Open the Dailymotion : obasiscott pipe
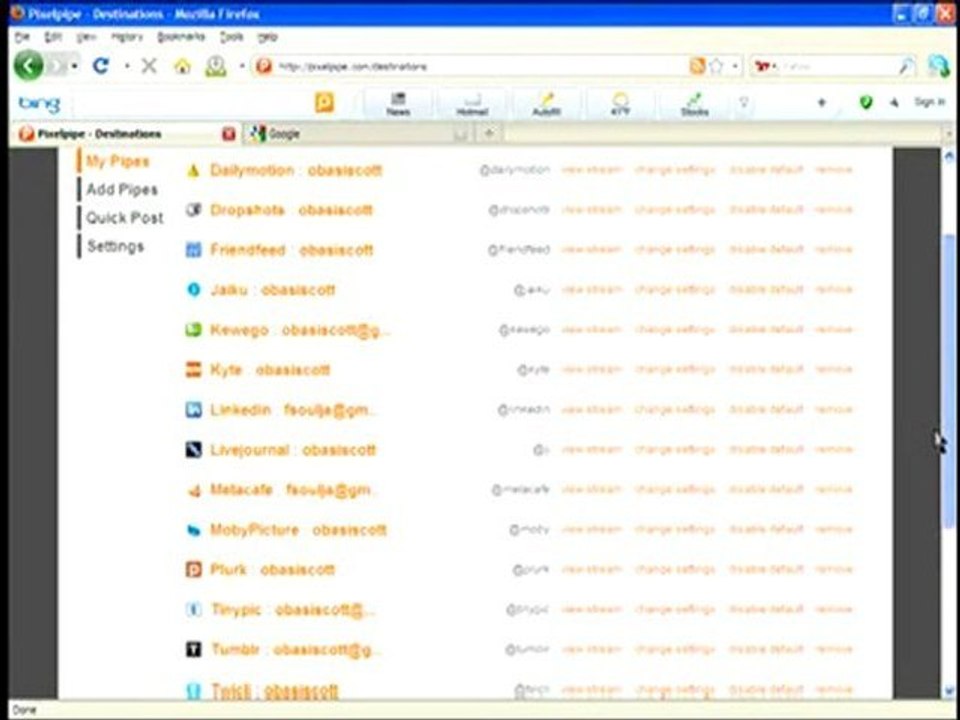The width and height of the screenshot is (960, 720). [x=296, y=170]
